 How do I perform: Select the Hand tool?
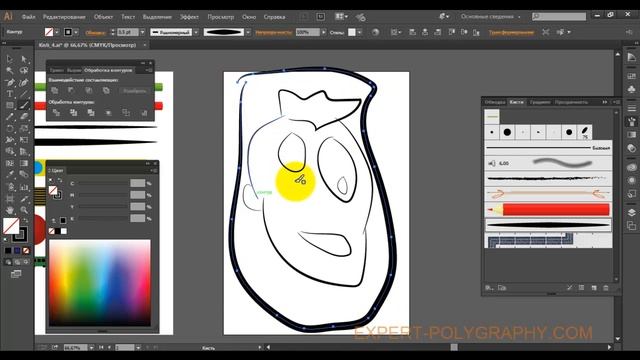[10, 210]
